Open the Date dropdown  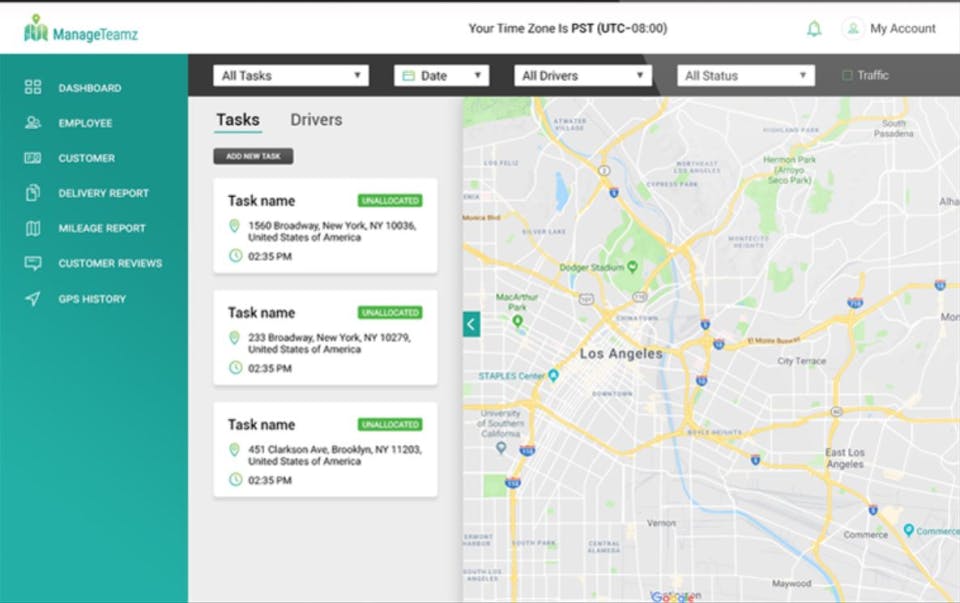coord(441,76)
